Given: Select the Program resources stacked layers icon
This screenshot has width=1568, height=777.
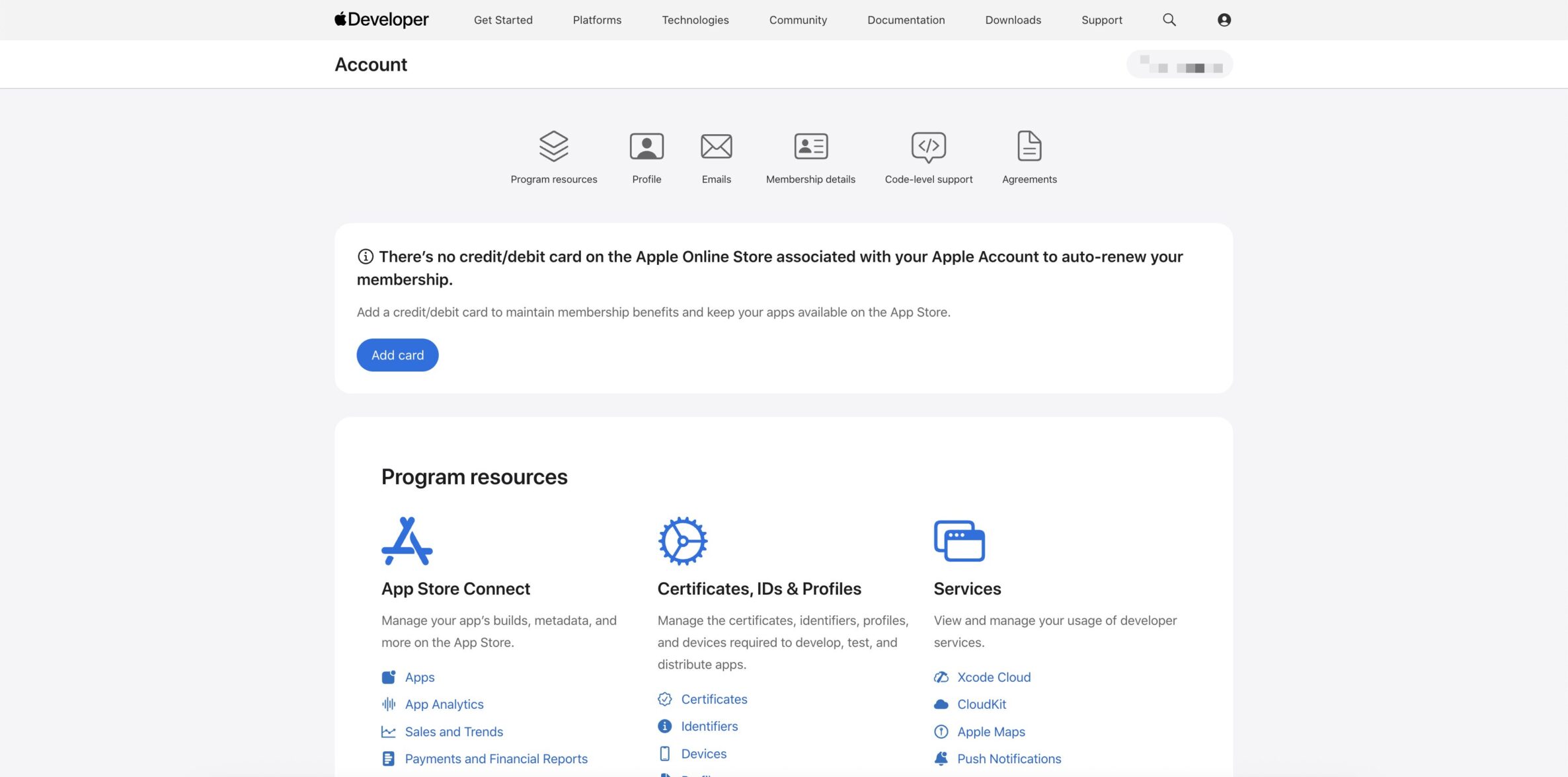Looking at the screenshot, I should click(554, 146).
